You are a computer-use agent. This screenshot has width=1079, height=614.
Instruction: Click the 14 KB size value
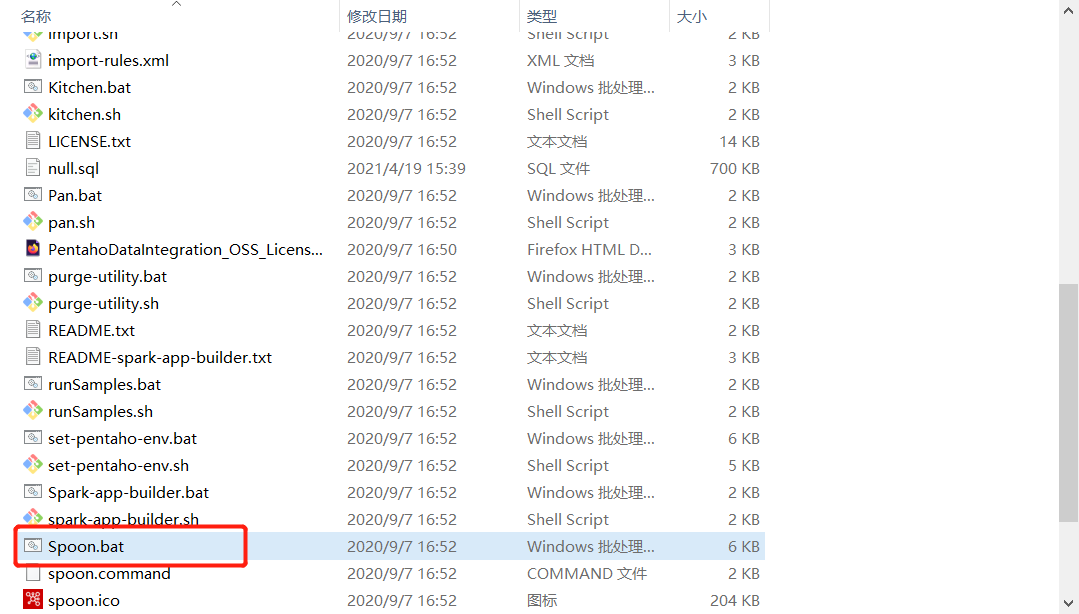point(739,141)
